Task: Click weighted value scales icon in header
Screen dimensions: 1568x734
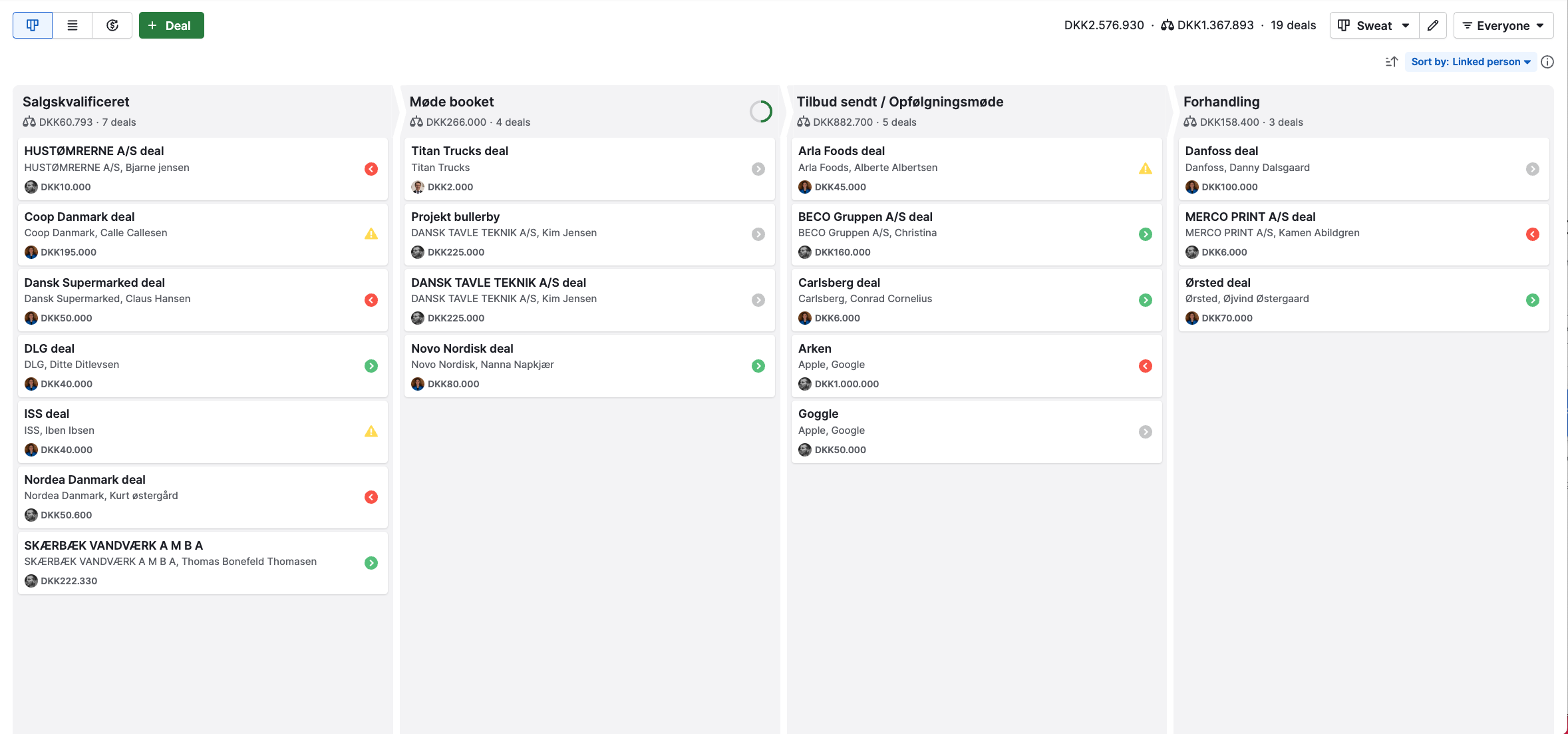Action: coord(1168,25)
